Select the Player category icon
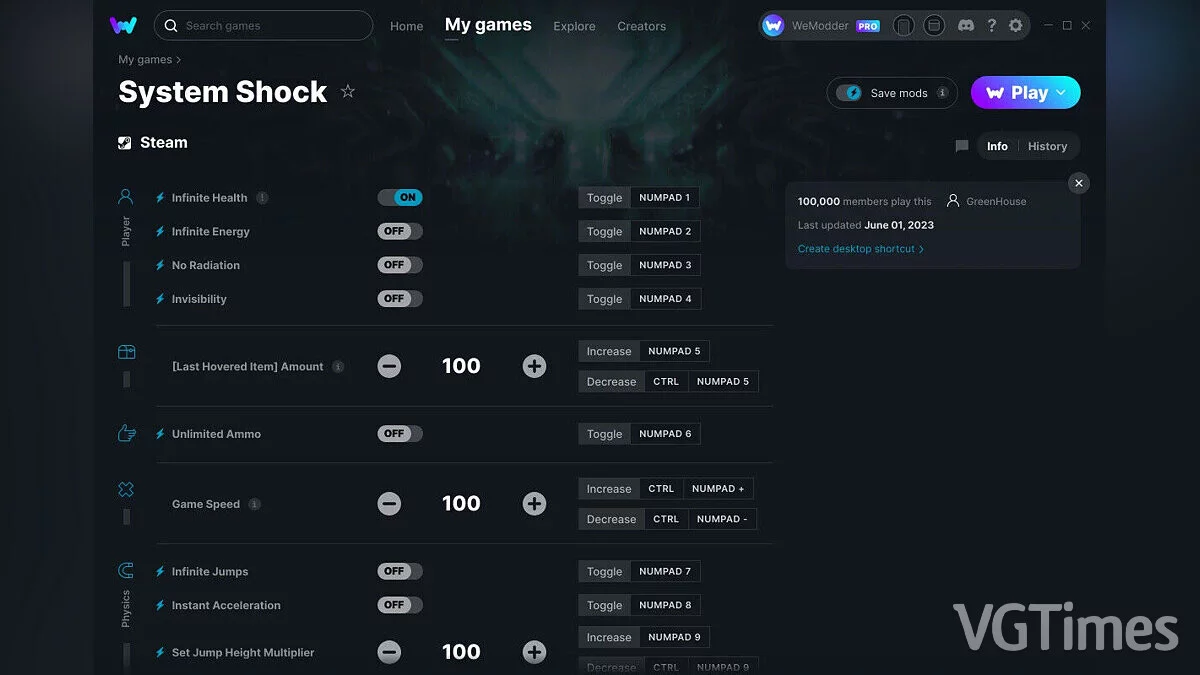This screenshot has width=1200, height=675. click(x=126, y=197)
